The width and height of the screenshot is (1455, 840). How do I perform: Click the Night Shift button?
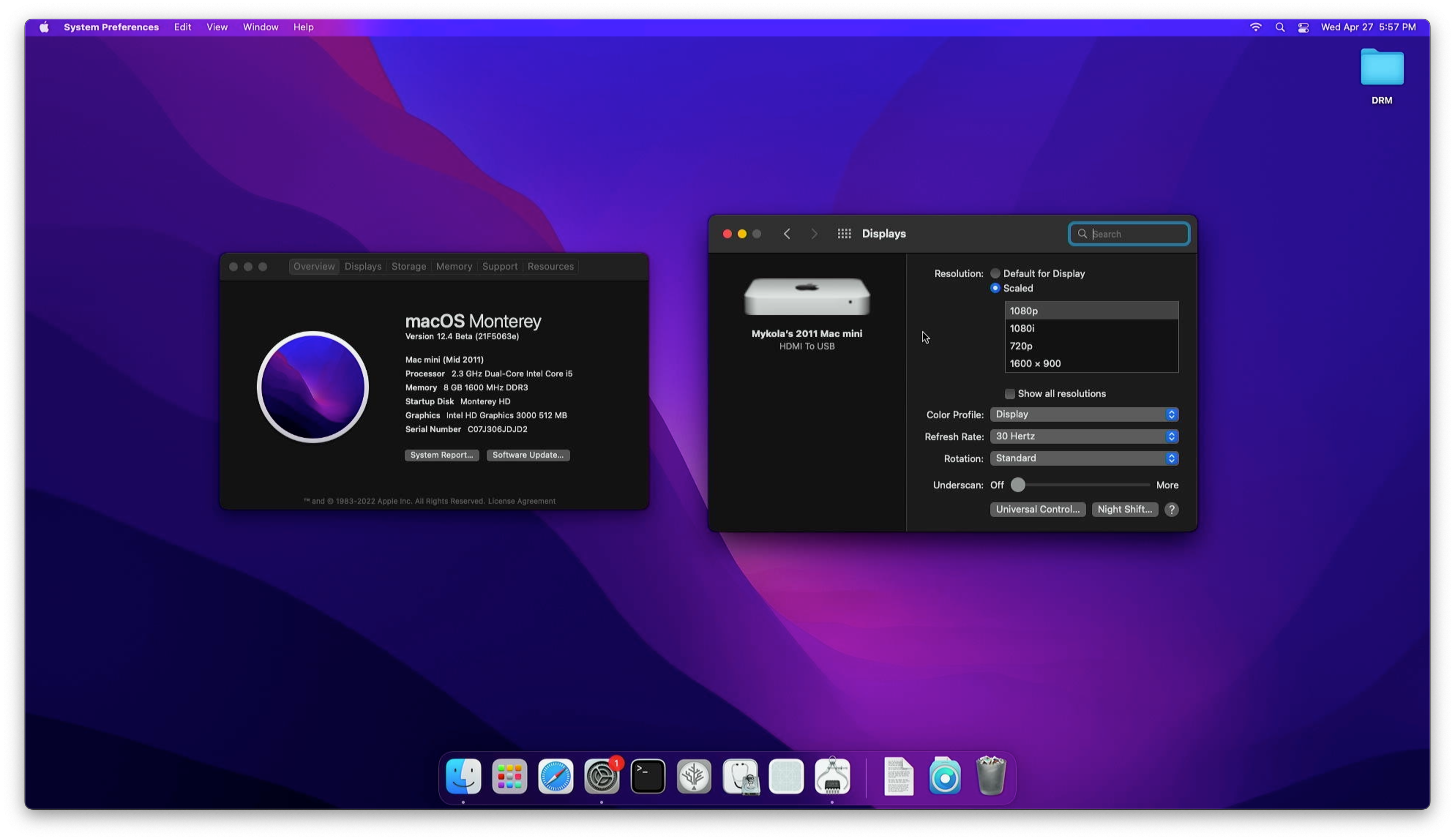click(x=1125, y=509)
